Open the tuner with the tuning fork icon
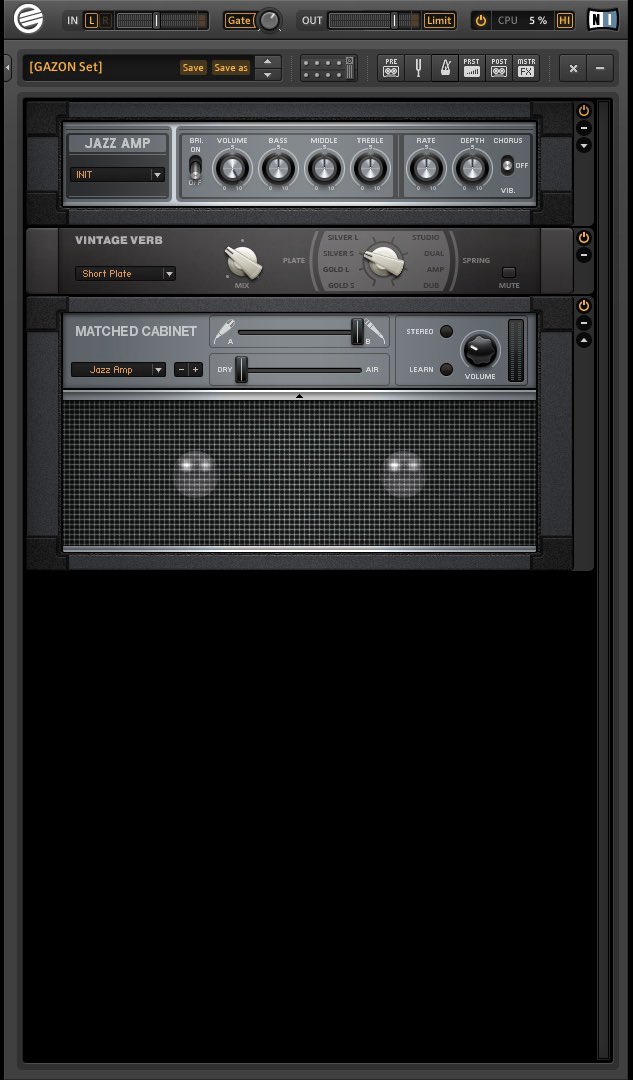The height and width of the screenshot is (1080, 633). (418, 68)
